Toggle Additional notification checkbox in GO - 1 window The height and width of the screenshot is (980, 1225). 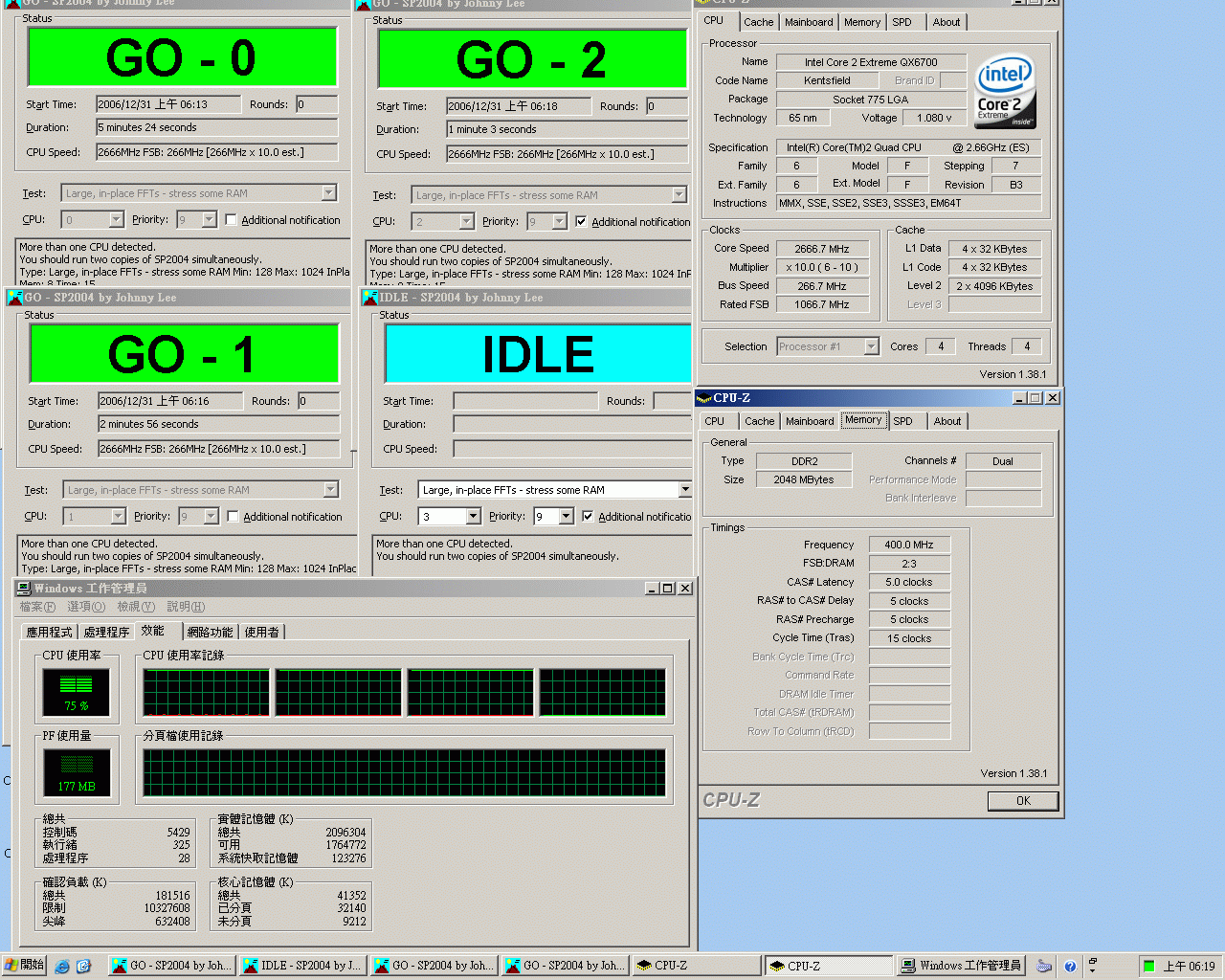click(x=233, y=516)
